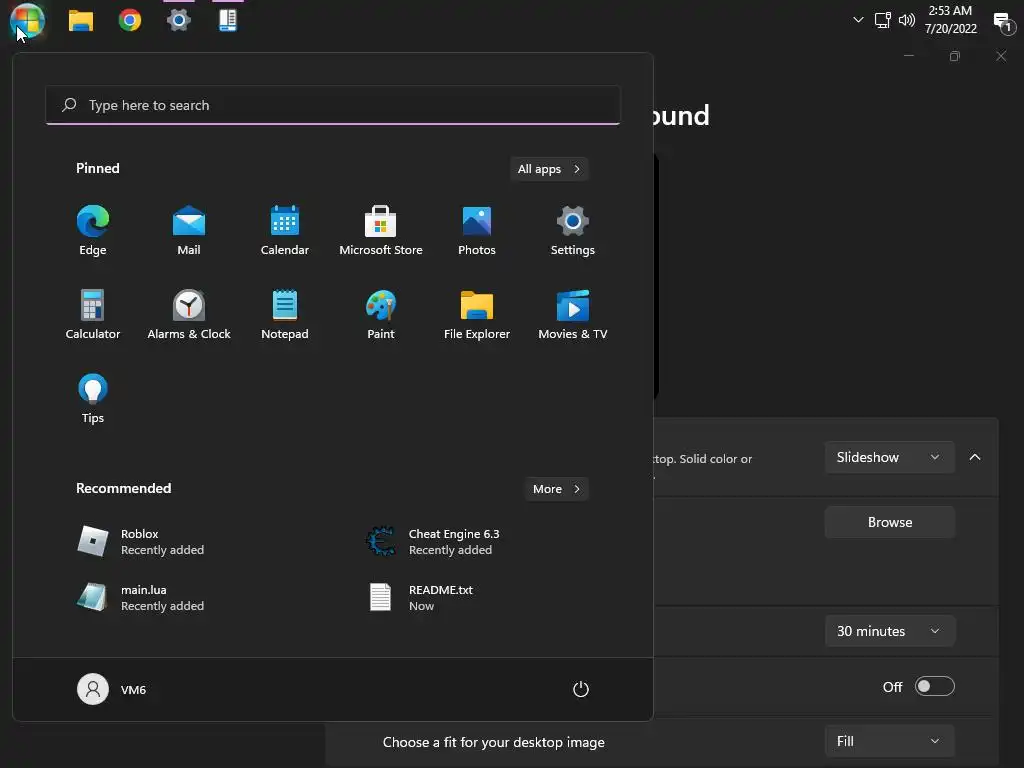This screenshot has width=1024, height=768.
Task: Open the volume control in system tray
Action: coord(906,20)
